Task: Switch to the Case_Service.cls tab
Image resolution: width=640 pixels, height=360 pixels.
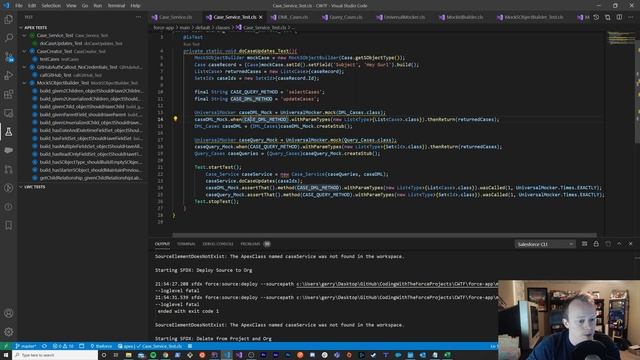Action: 176,17
